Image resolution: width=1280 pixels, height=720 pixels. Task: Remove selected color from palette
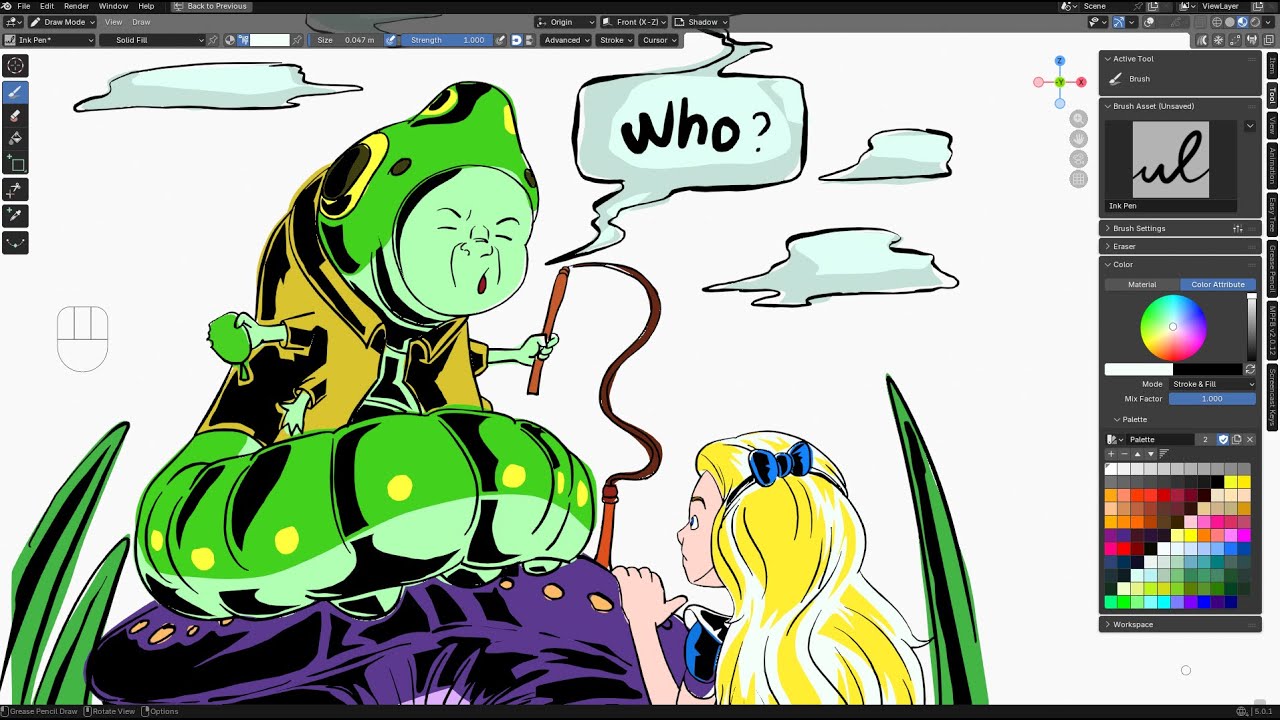1124,454
